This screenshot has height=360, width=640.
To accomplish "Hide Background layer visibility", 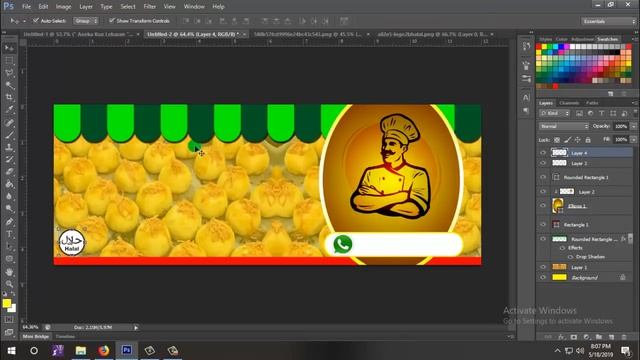I will [543, 277].
